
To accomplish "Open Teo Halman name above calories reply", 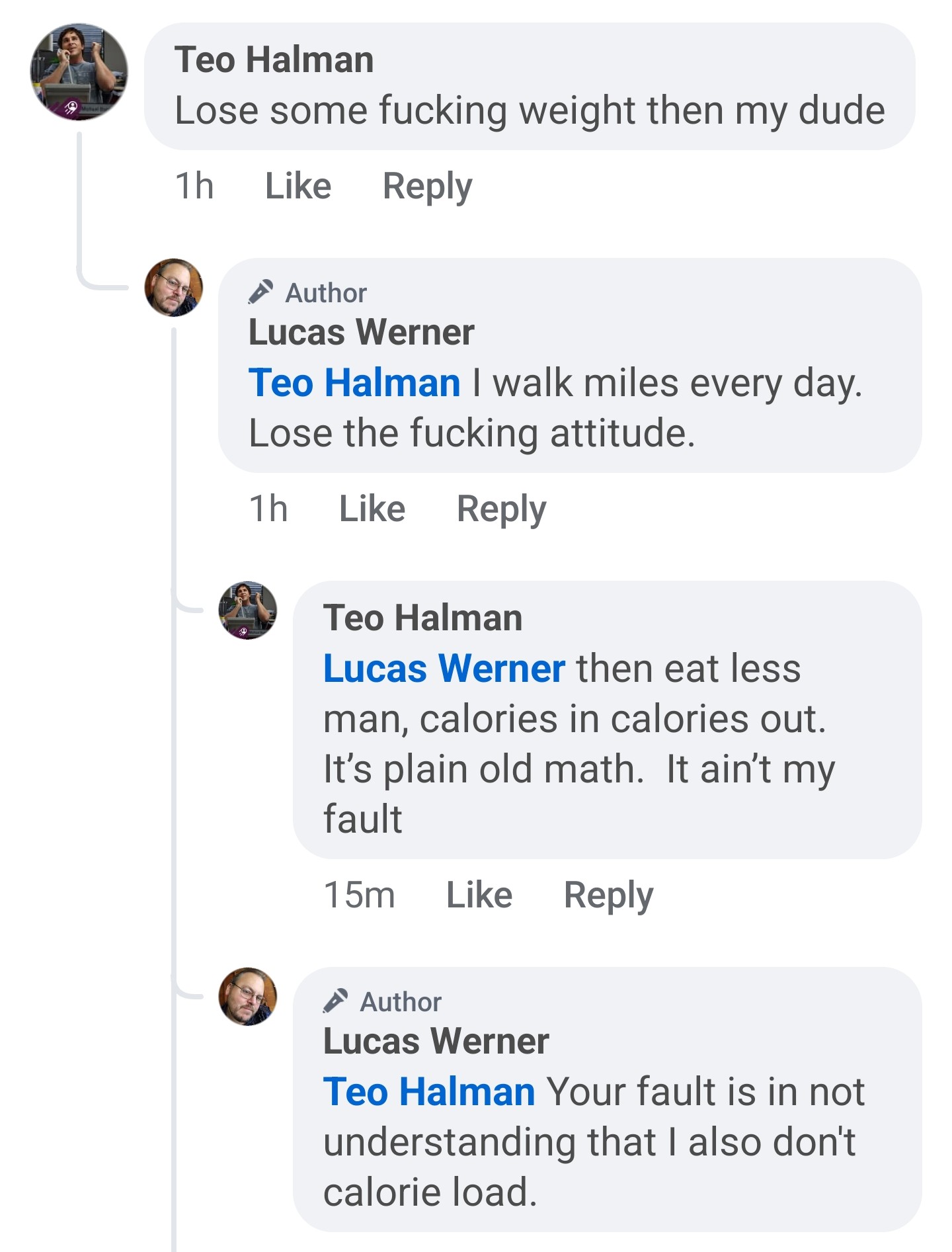I will [x=423, y=618].
